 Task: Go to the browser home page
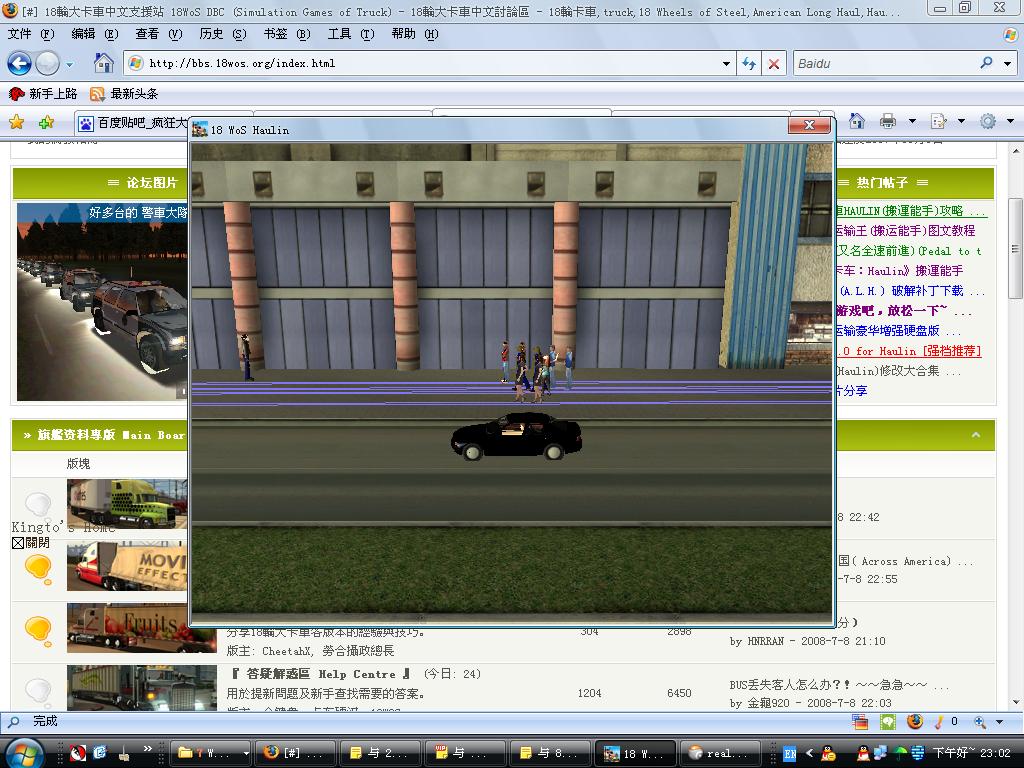(x=104, y=63)
